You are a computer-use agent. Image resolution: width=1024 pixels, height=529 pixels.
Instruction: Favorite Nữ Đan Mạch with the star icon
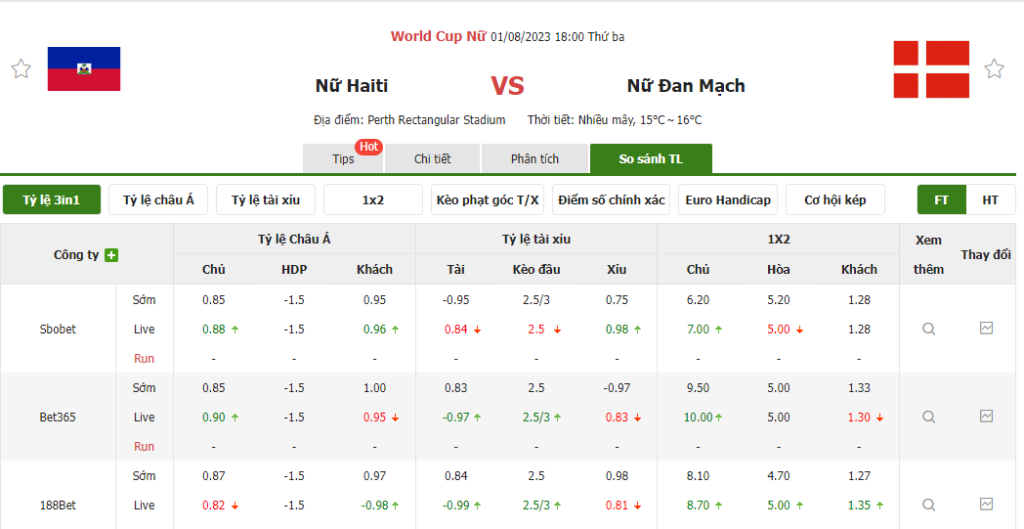994,69
